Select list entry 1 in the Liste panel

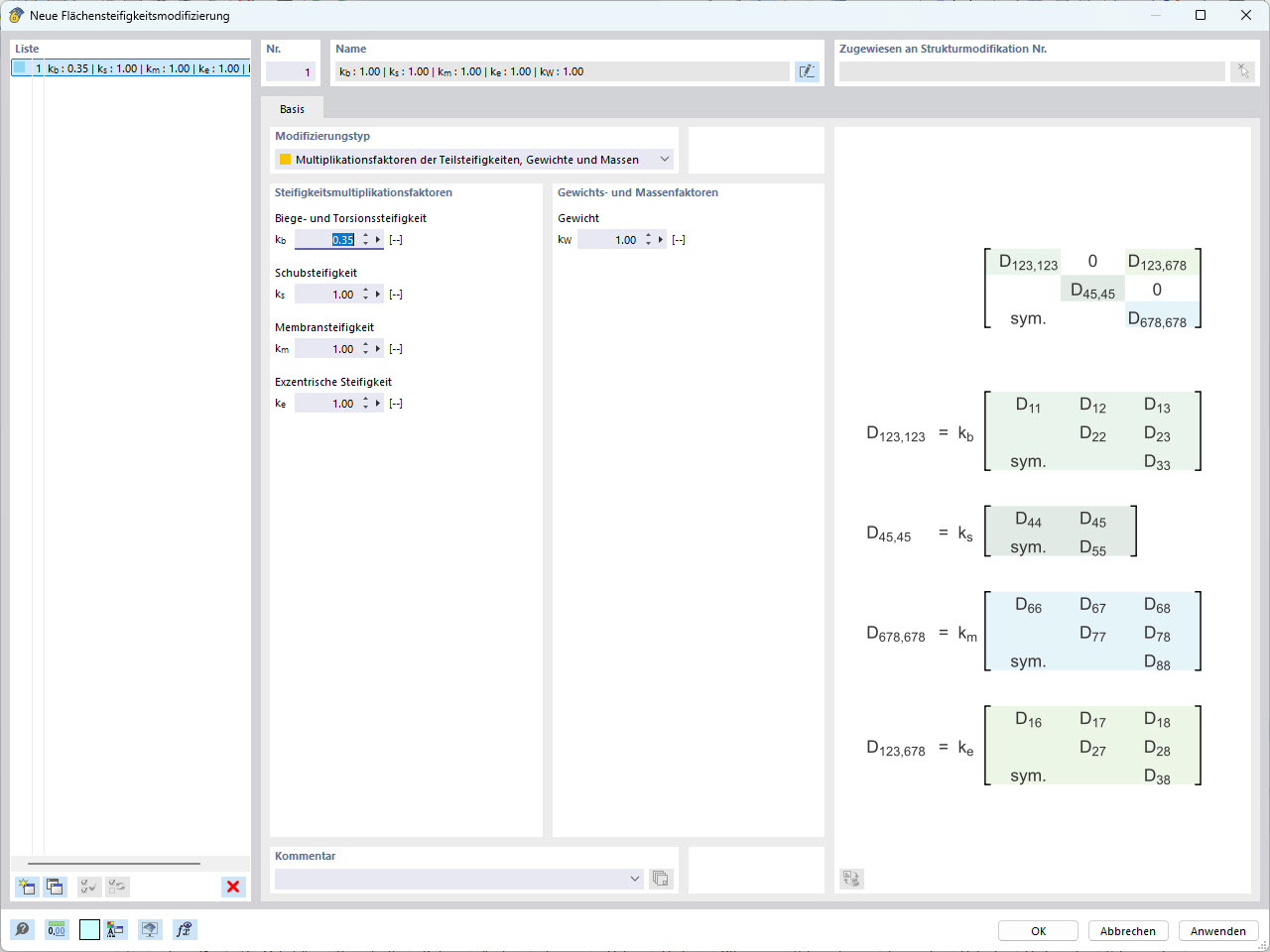129,68
